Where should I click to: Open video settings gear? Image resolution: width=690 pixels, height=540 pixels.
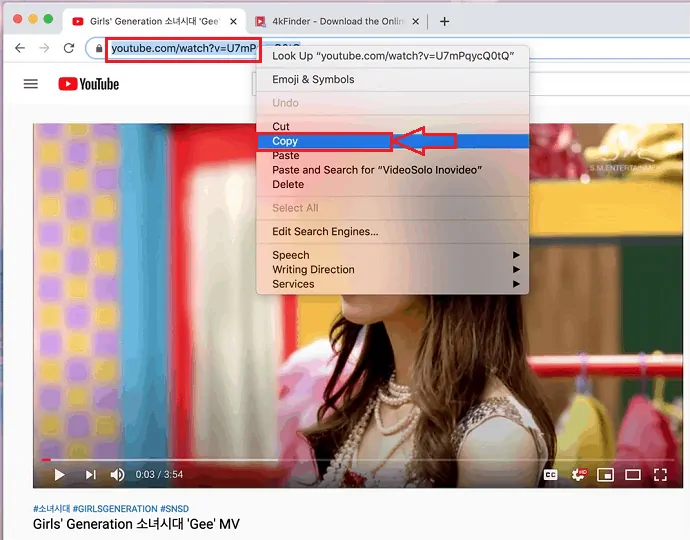click(578, 475)
